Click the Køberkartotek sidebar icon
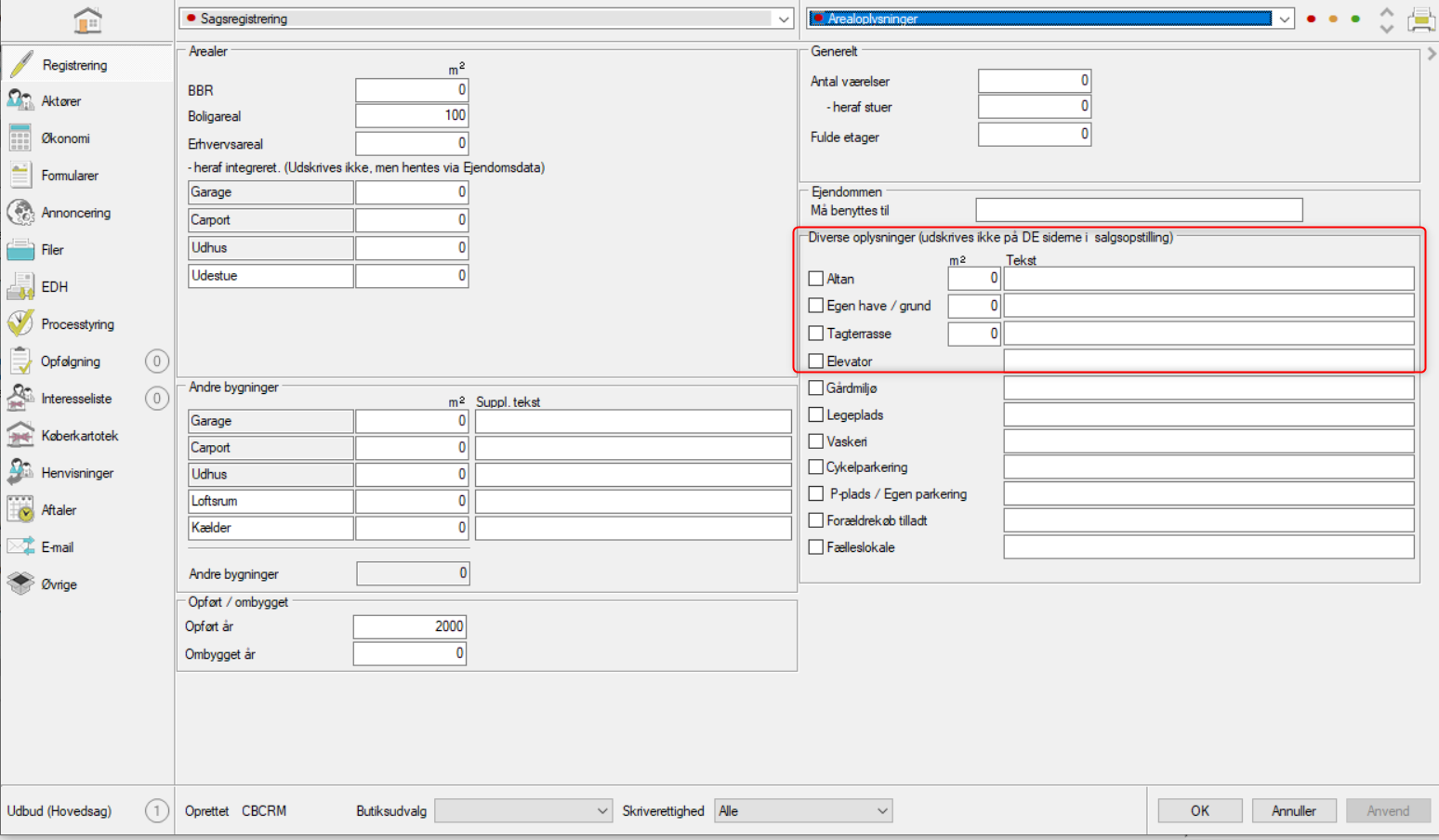The width and height of the screenshot is (1439, 840). tap(20, 435)
